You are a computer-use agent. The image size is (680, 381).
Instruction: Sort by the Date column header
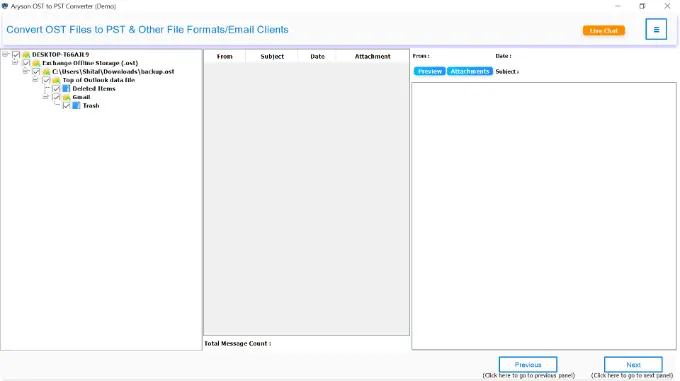pos(317,56)
